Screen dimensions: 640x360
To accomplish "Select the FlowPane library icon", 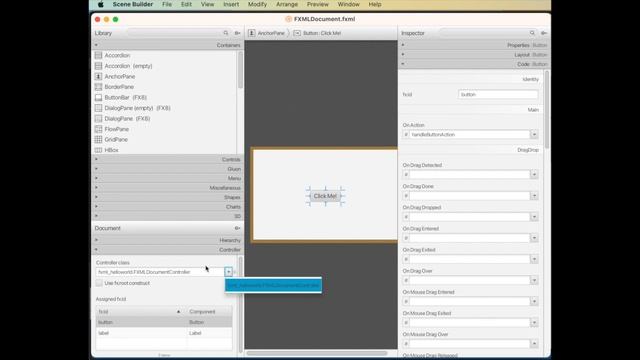I will coord(98,129).
